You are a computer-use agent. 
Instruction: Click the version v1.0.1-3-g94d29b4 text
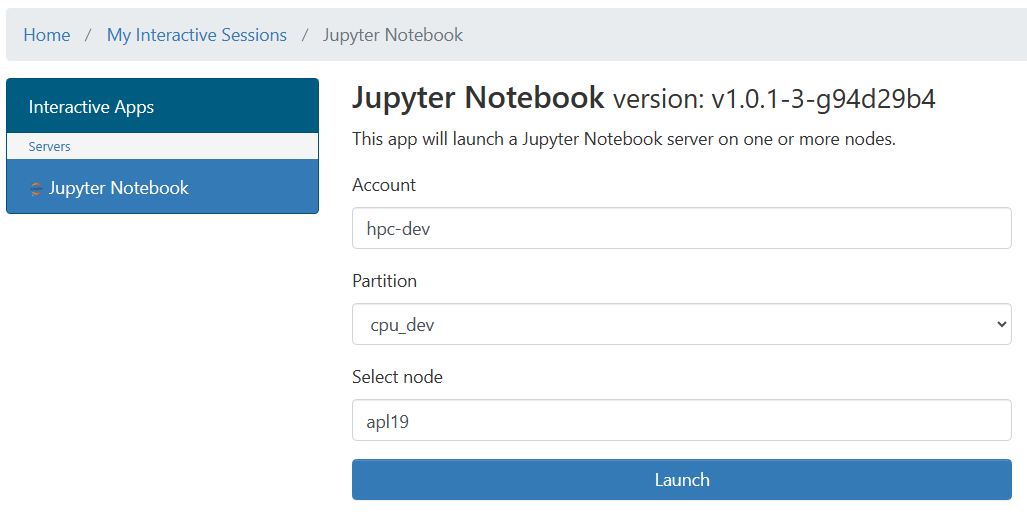774,99
